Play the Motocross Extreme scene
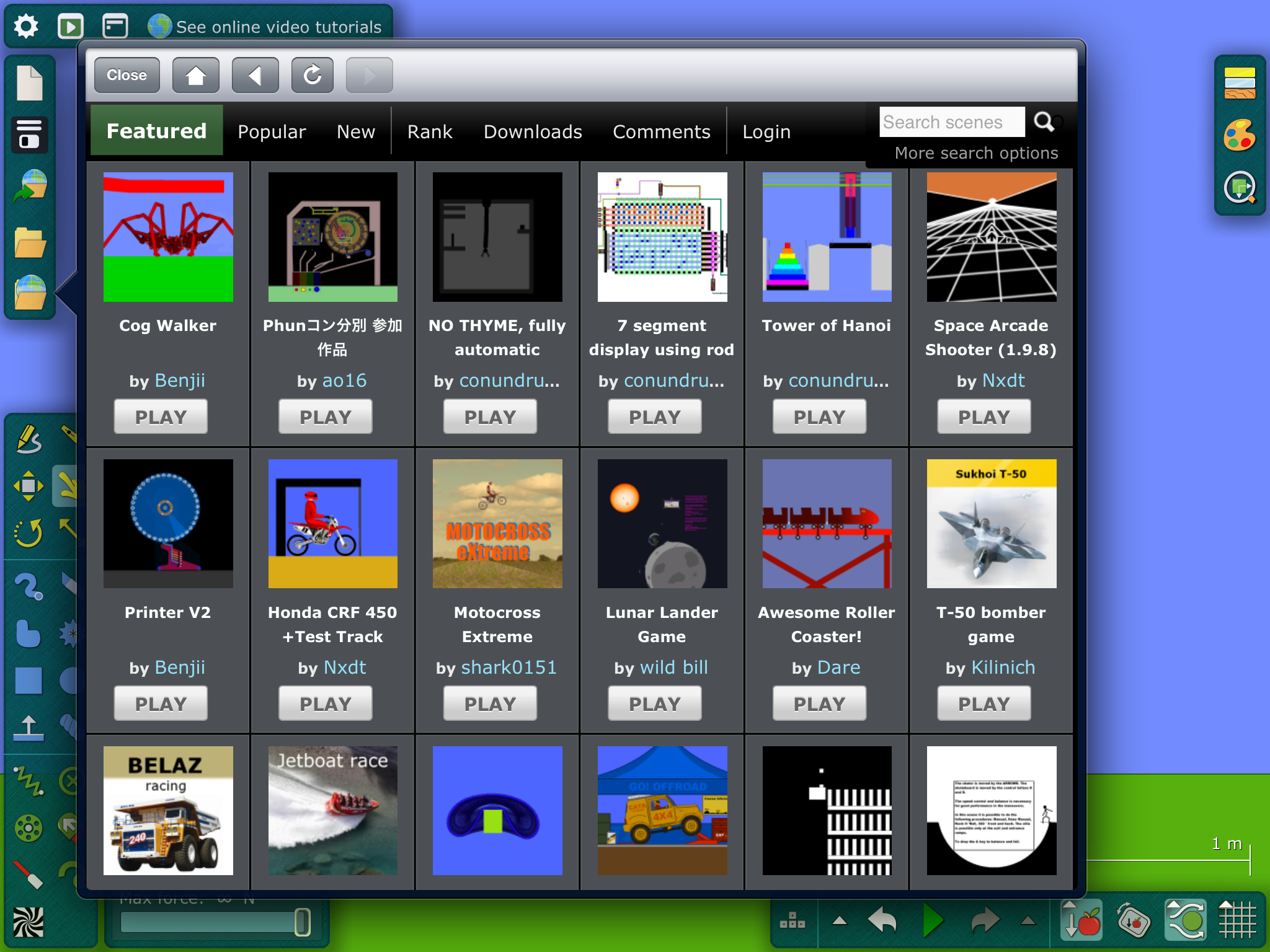This screenshot has width=1270, height=952. point(490,703)
